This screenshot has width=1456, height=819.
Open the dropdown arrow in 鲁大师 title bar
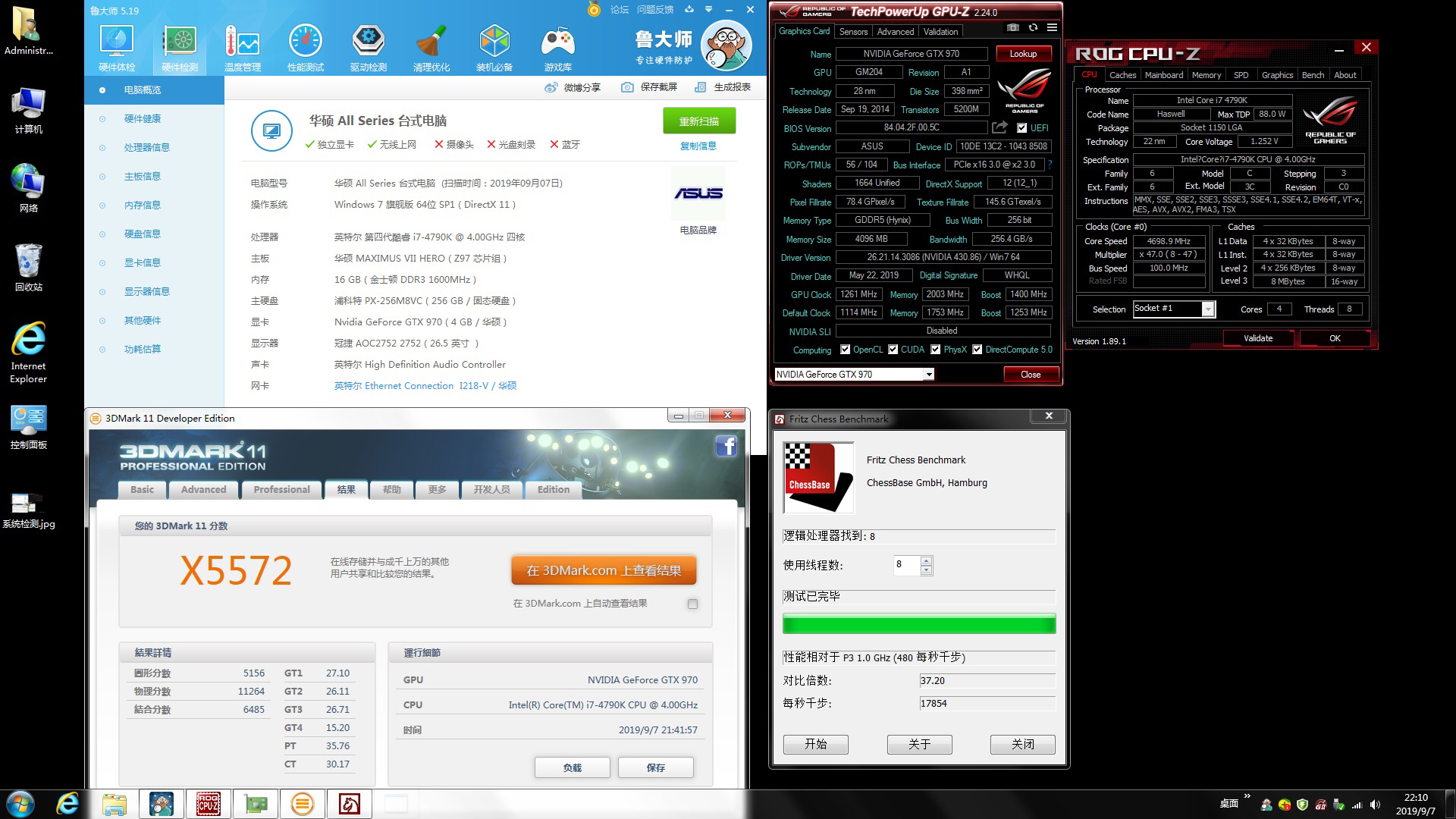click(x=708, y=10)
